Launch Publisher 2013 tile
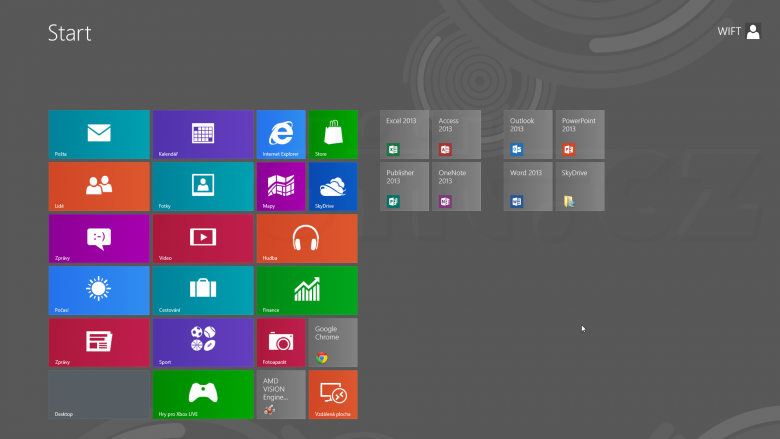Image resolution: width=780 pixels, height=439 pixels. pyautogui.click(x=404, y=186)
